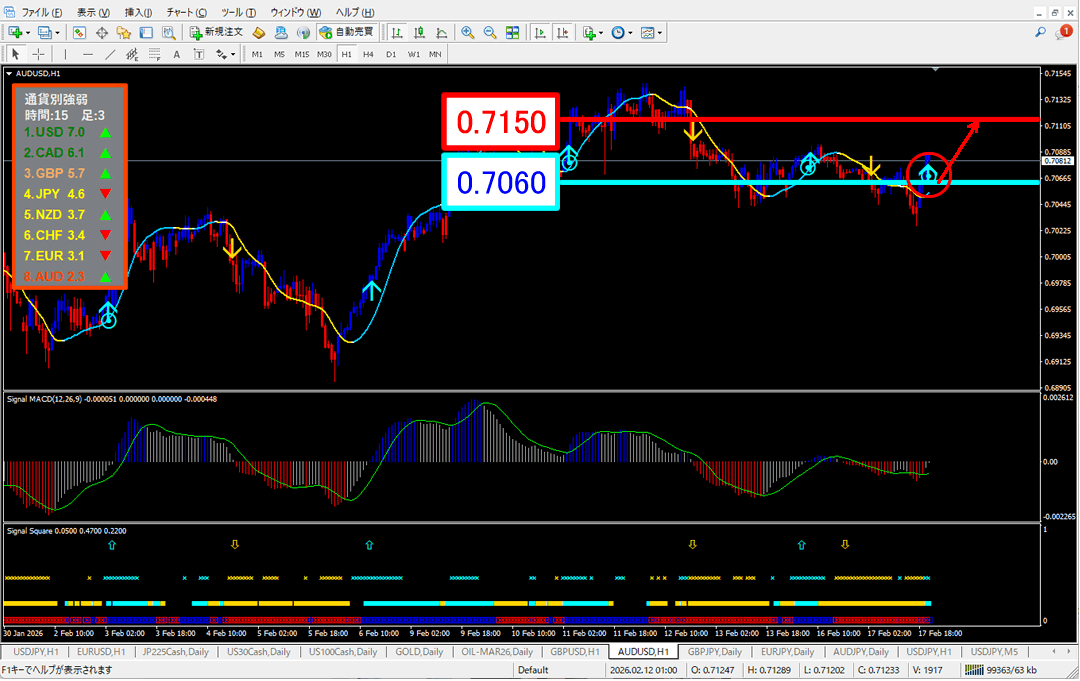The height and width of the screenshot is (681, 1080).
Task: Open the arrows objects dropdown
Action: tap(231, 54)
